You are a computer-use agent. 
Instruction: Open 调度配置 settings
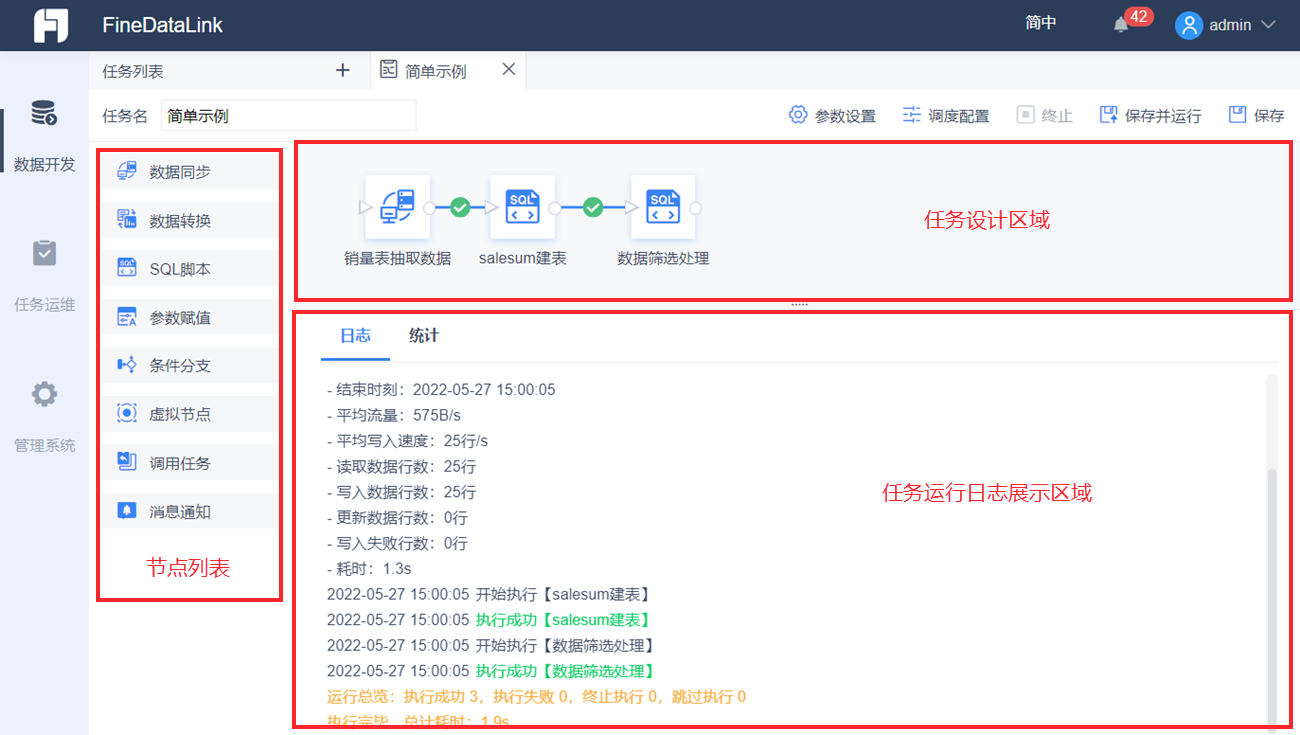[946, 116]
